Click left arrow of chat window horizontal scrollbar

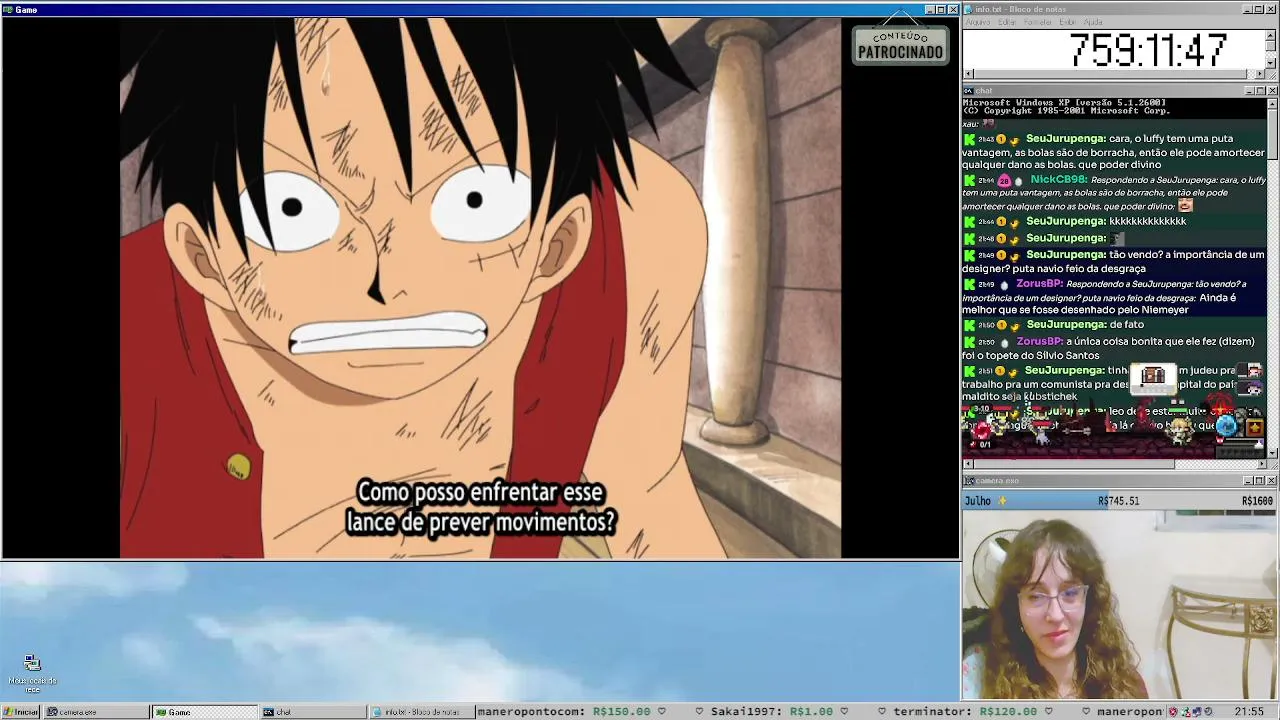click(968, 464)
